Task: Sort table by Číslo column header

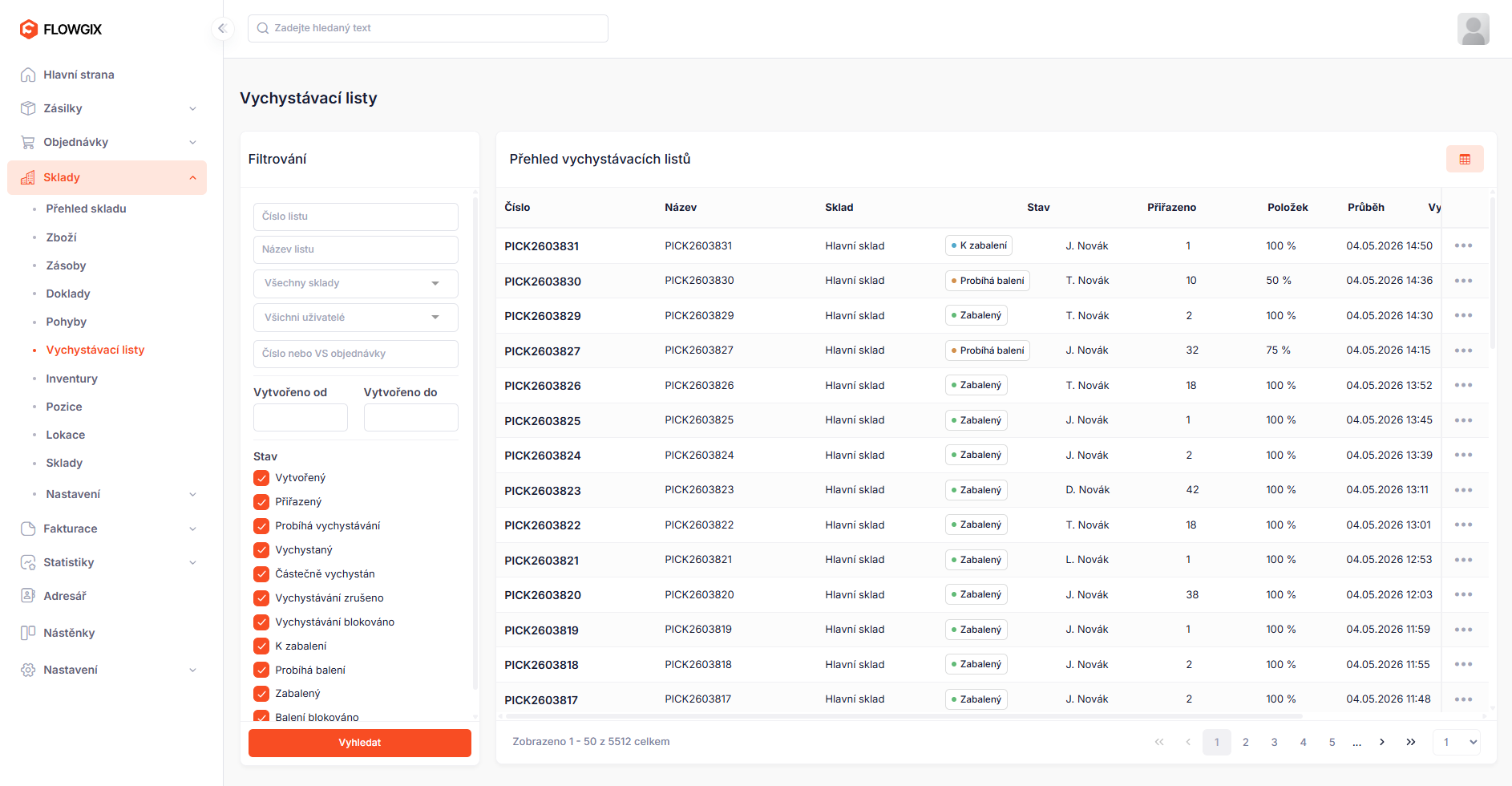Action: point(517,207)
